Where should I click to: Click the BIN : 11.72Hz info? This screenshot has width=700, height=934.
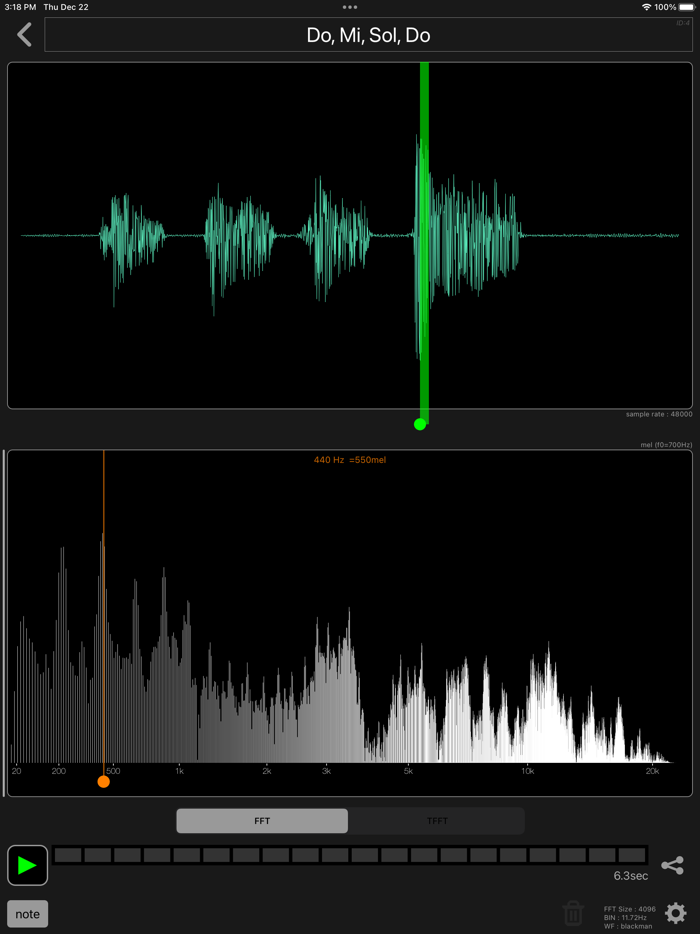pos(627,918)
